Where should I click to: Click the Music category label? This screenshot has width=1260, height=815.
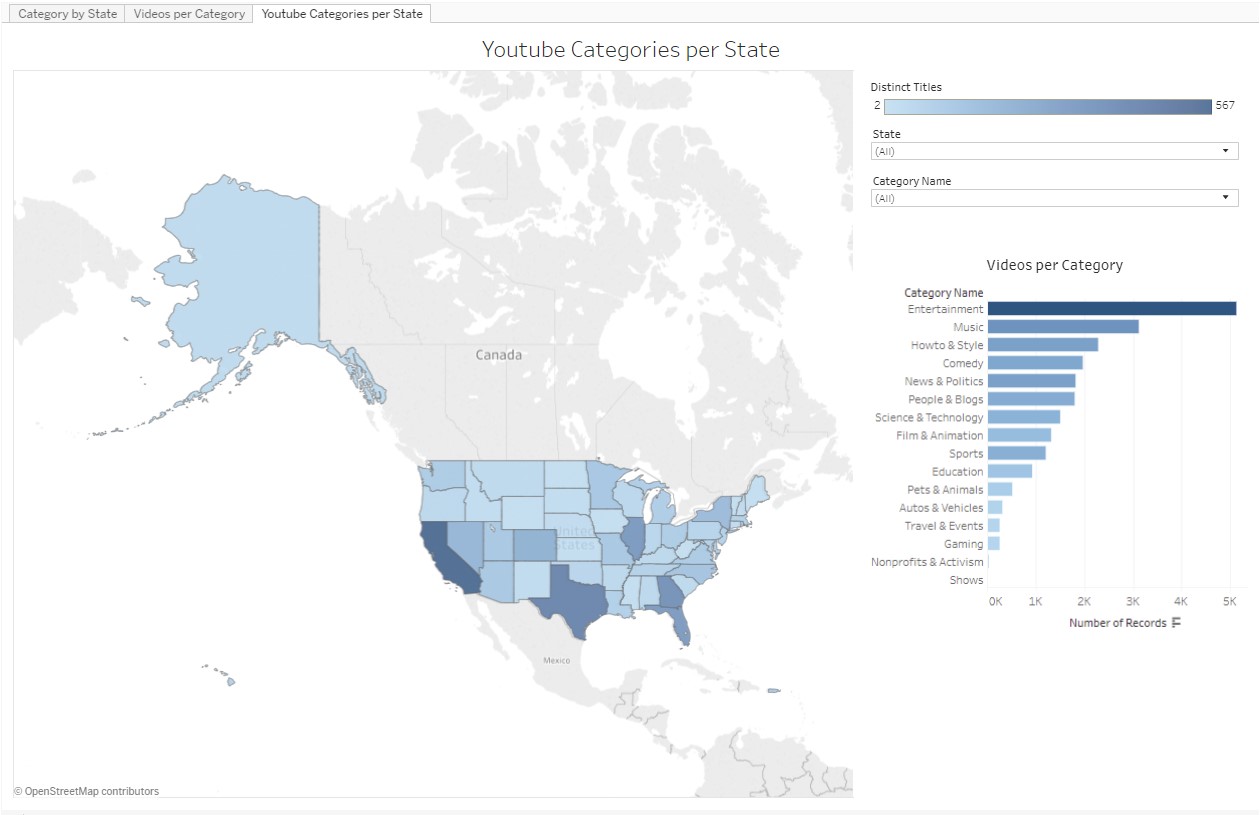pos(968,328)
